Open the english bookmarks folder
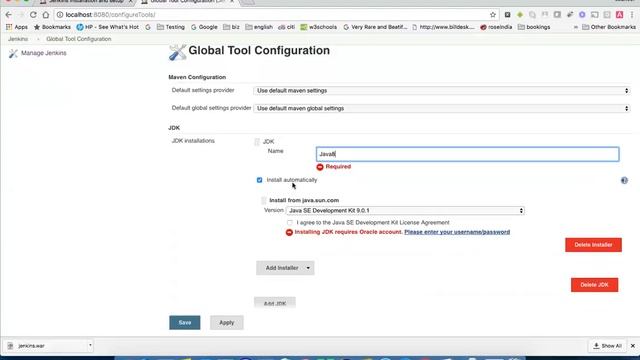The image size is (640, 360). point(259,27)
